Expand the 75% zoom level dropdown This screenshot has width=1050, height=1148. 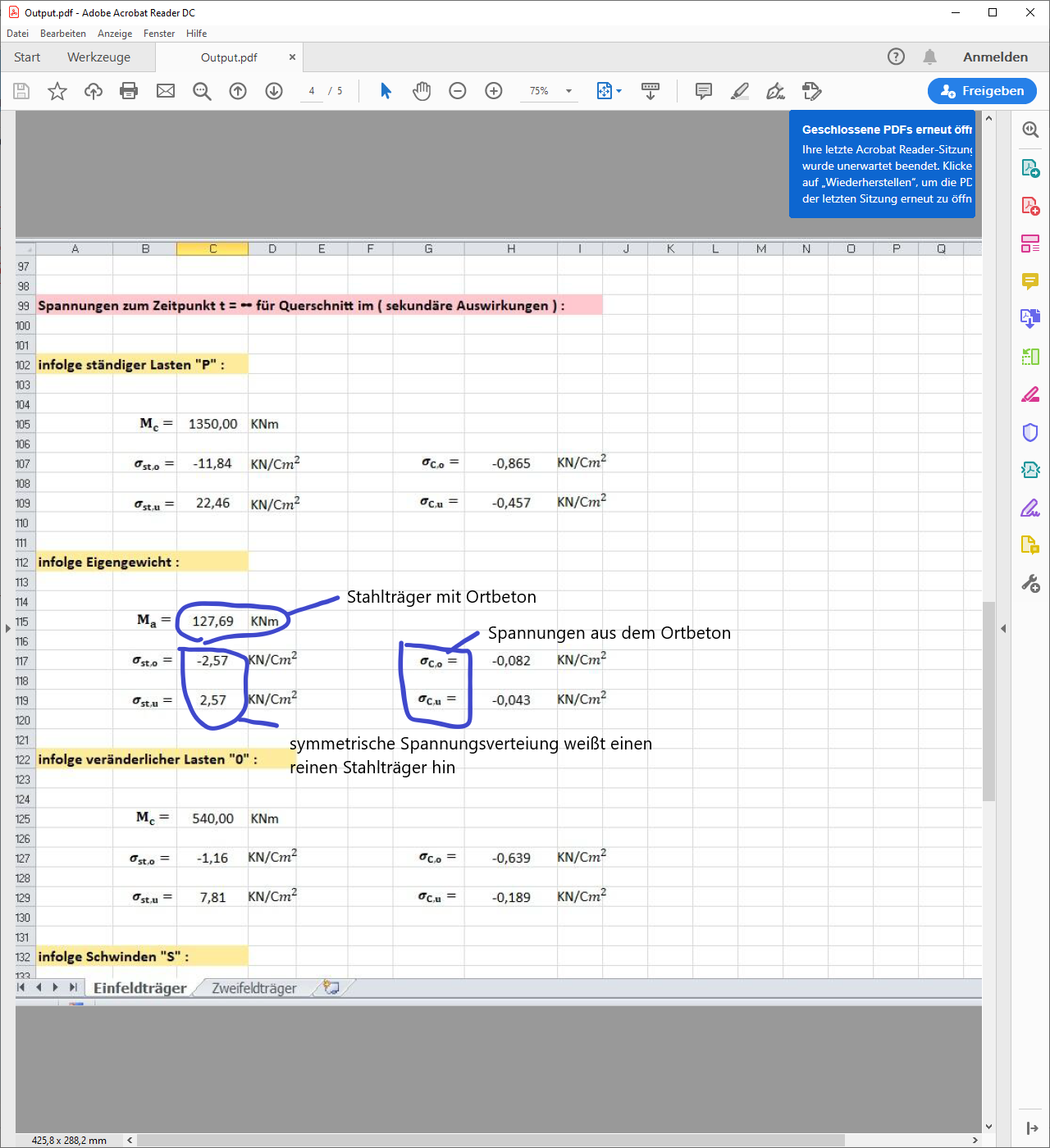[x=568, y=91]
